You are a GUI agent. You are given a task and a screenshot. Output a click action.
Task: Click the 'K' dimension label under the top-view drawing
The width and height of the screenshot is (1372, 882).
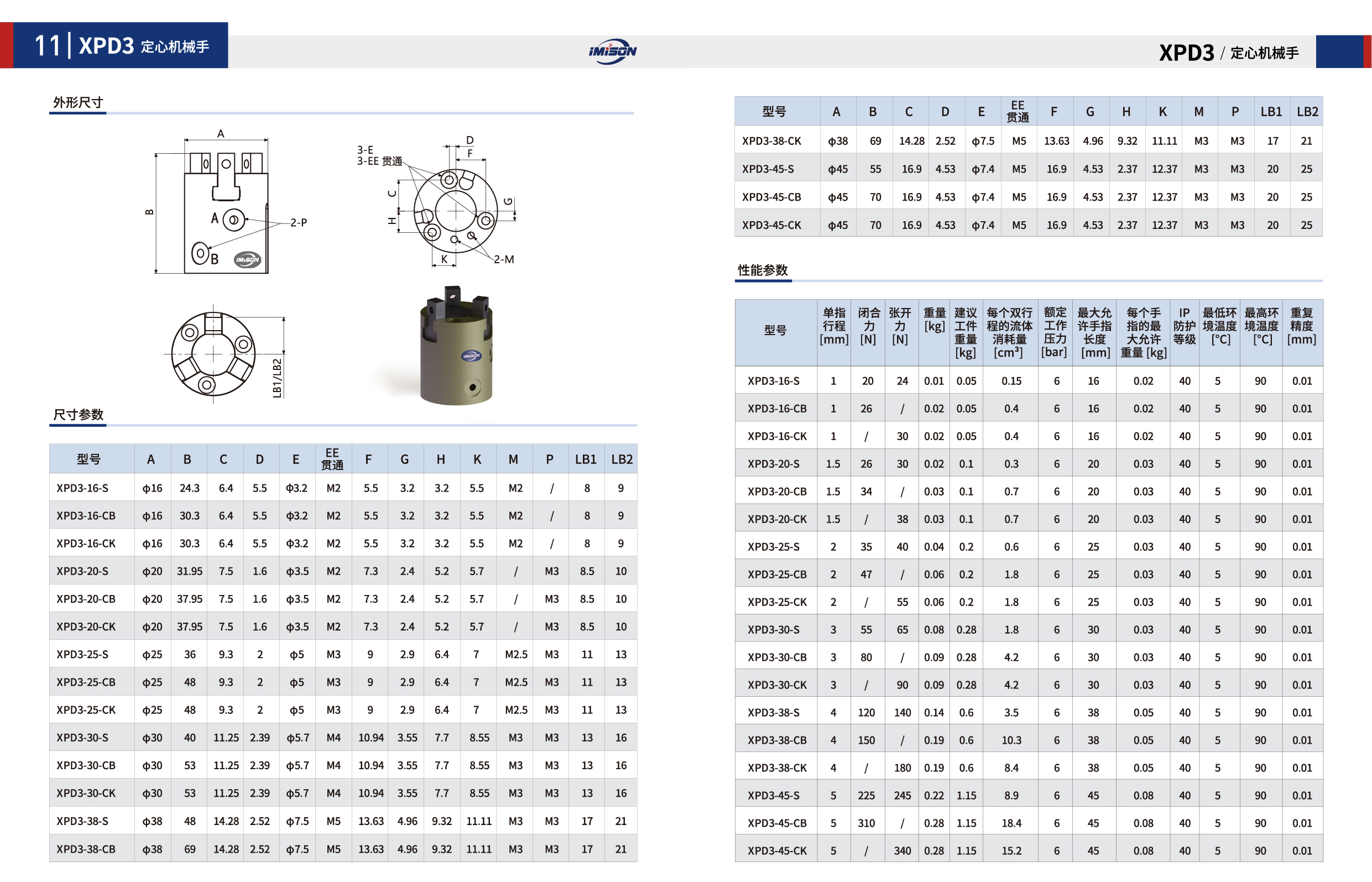[444, 259]
